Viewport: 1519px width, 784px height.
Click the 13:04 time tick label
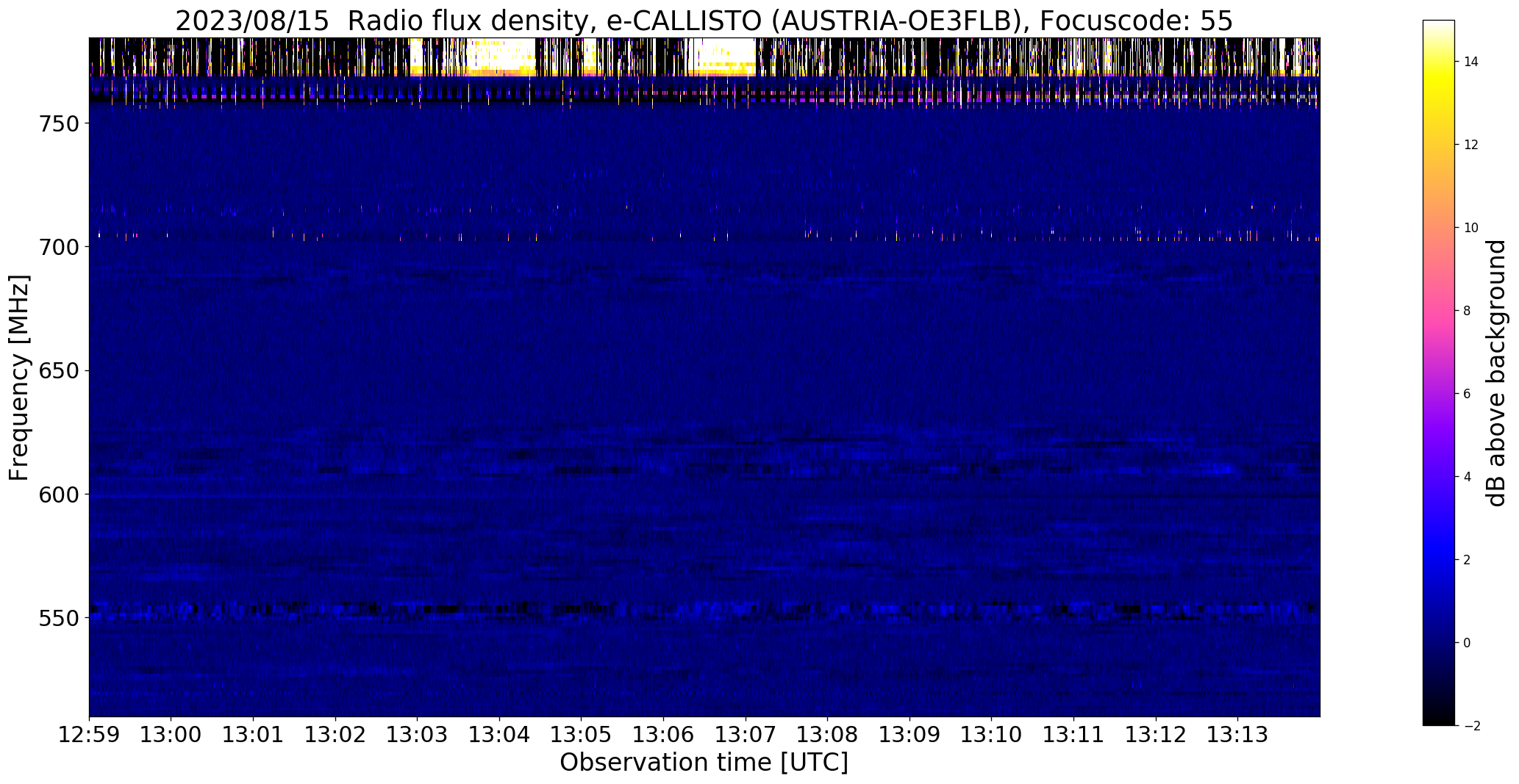[500, 735]
